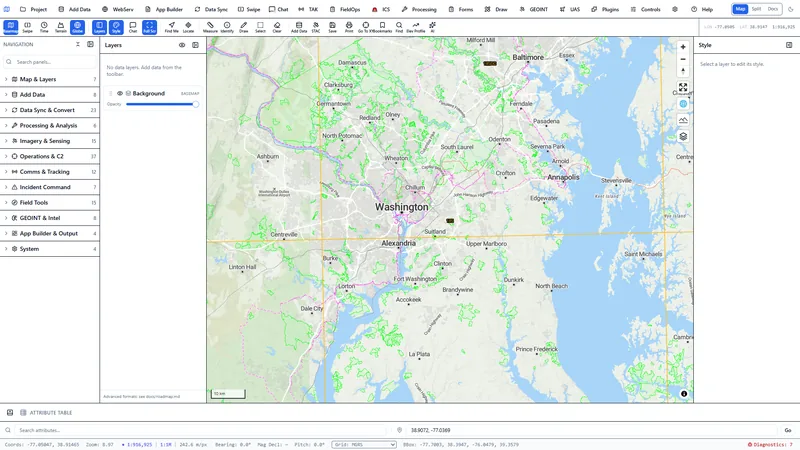Open Diagnostics: 7 in status bar
Screen dimensions: 800x450
coord(770,444)
